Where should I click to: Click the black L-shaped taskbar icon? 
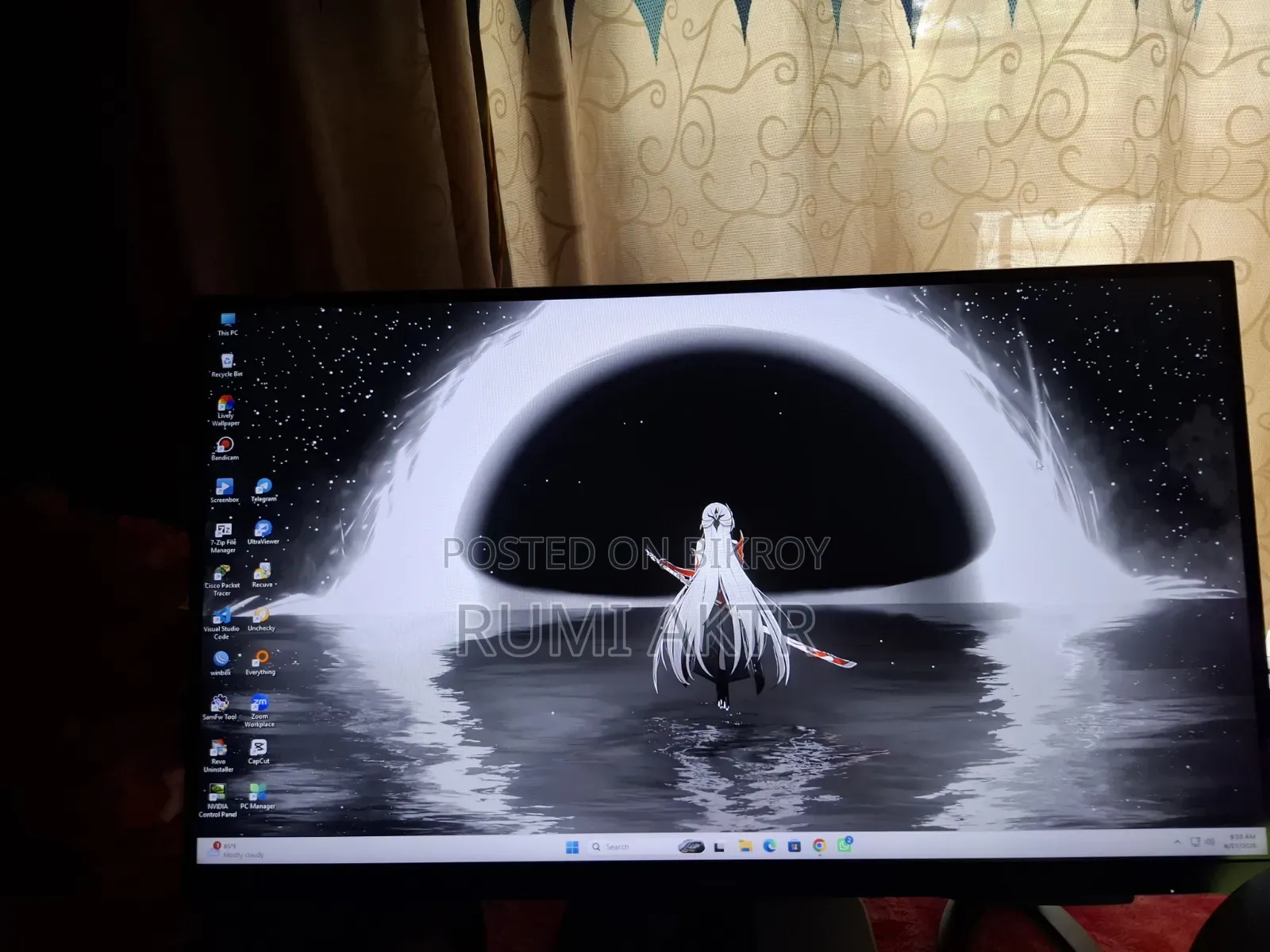[719, 847]
